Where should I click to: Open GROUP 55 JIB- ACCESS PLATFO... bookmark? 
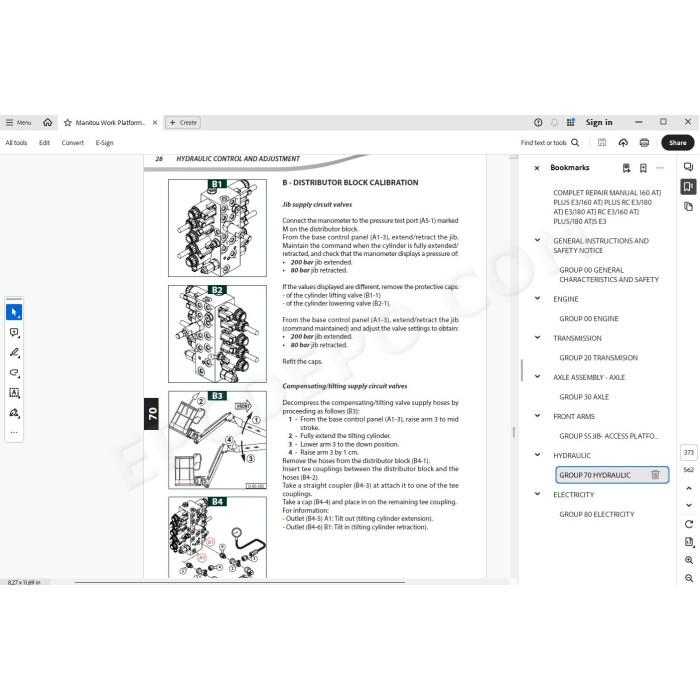(x=609, y=436)
